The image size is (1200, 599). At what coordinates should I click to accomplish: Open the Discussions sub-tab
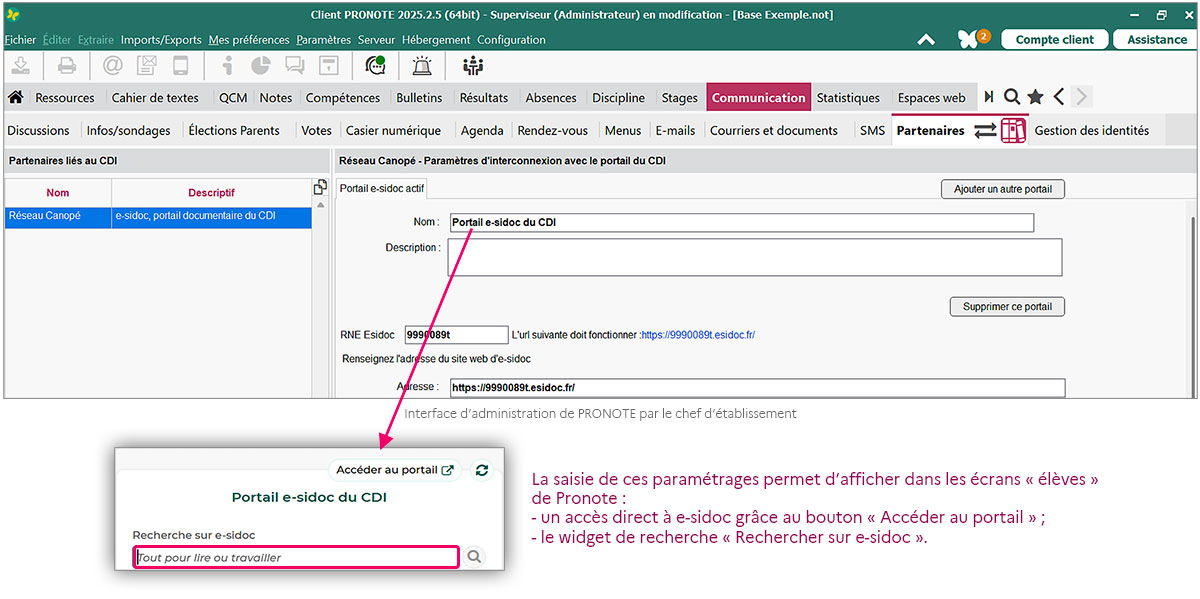39,130
